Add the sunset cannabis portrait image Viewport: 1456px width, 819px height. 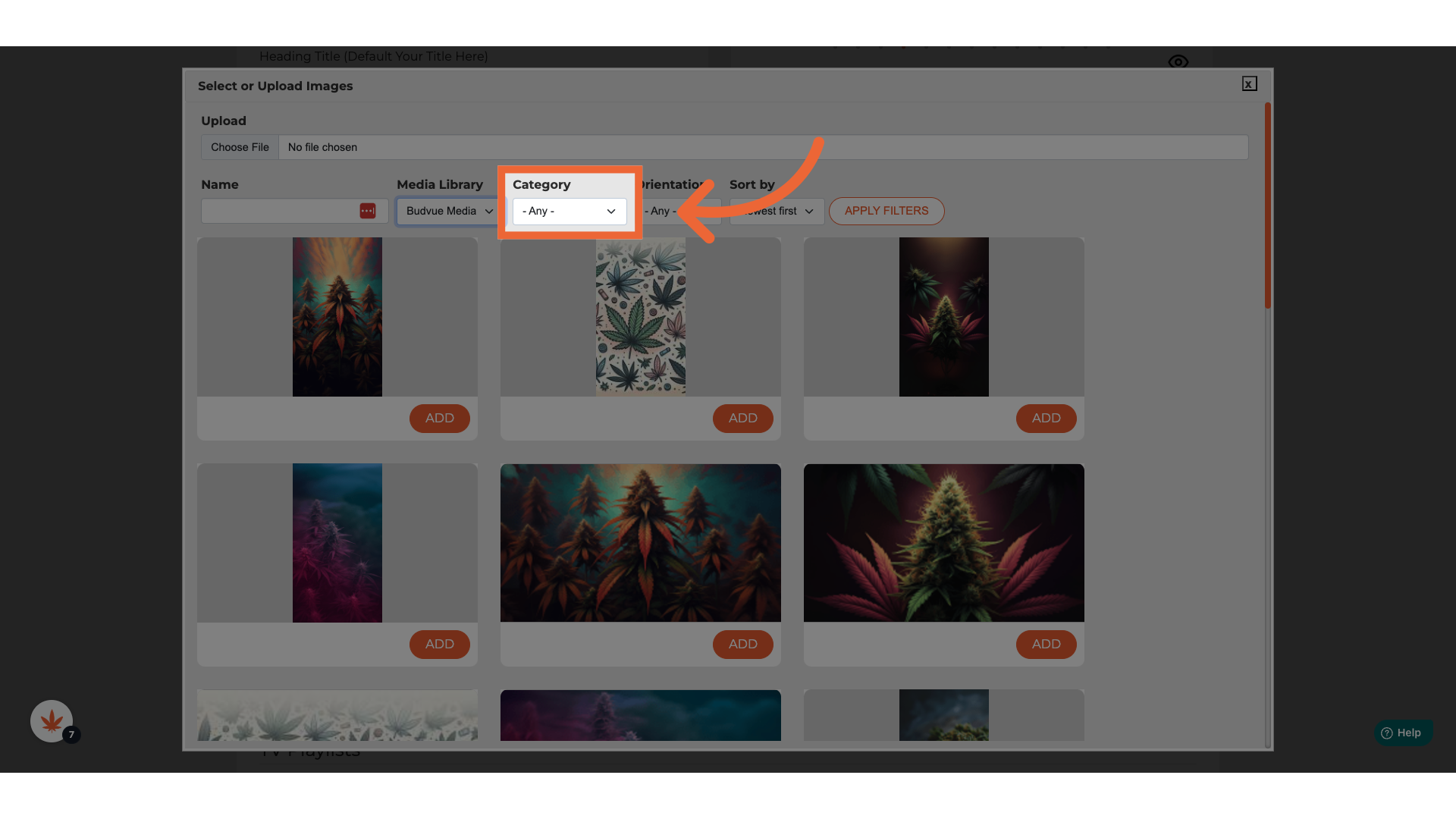[x=439, y=418]
